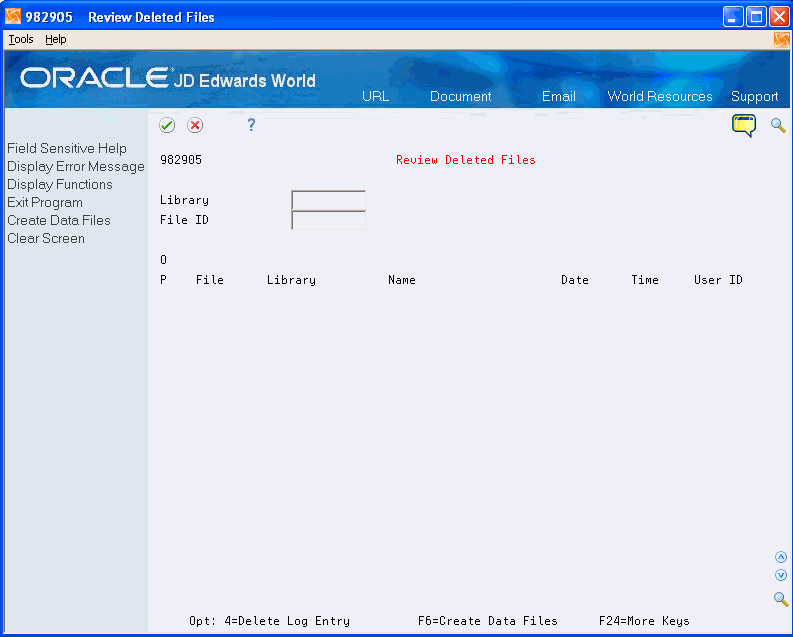793x637 pixels.
Task: Click the File column header
Action: point(209,280)
